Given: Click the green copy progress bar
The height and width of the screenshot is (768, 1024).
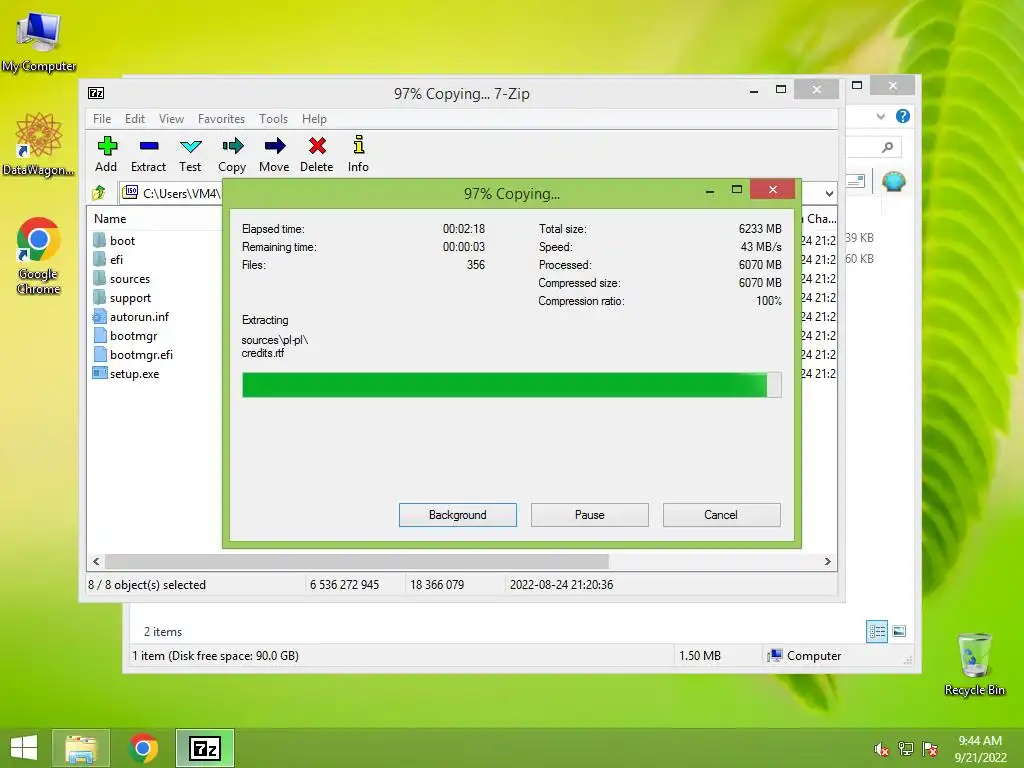Looking at the screenshot, I should click(x=511, y=385).
